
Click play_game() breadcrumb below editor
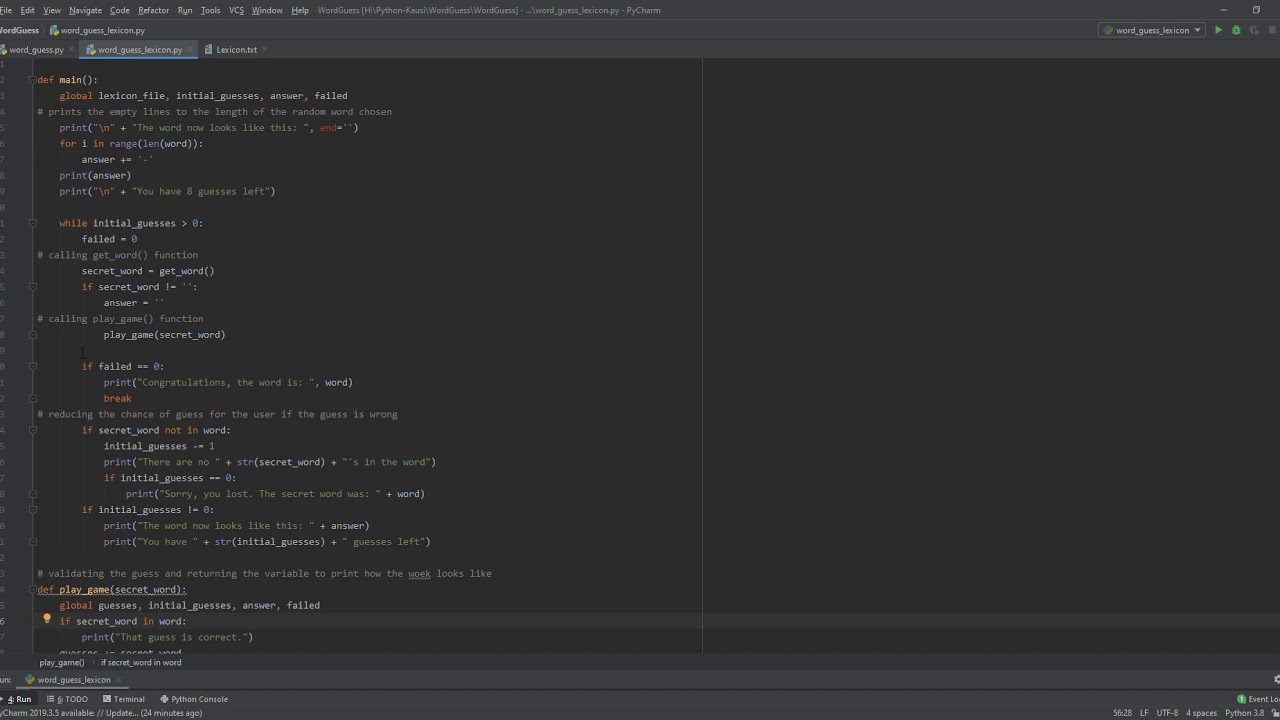pyautogui.click(x=61, y=662)
